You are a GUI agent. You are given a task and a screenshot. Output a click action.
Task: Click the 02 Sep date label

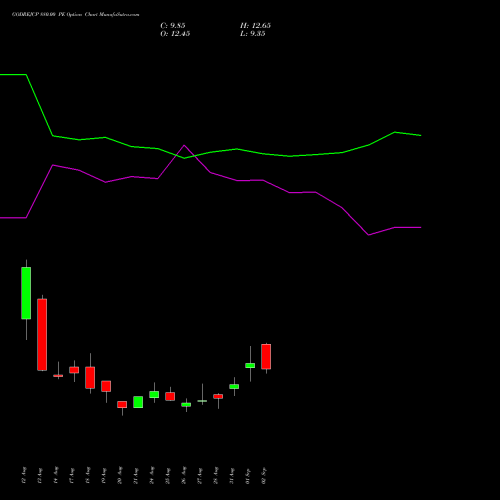point(264,476)
